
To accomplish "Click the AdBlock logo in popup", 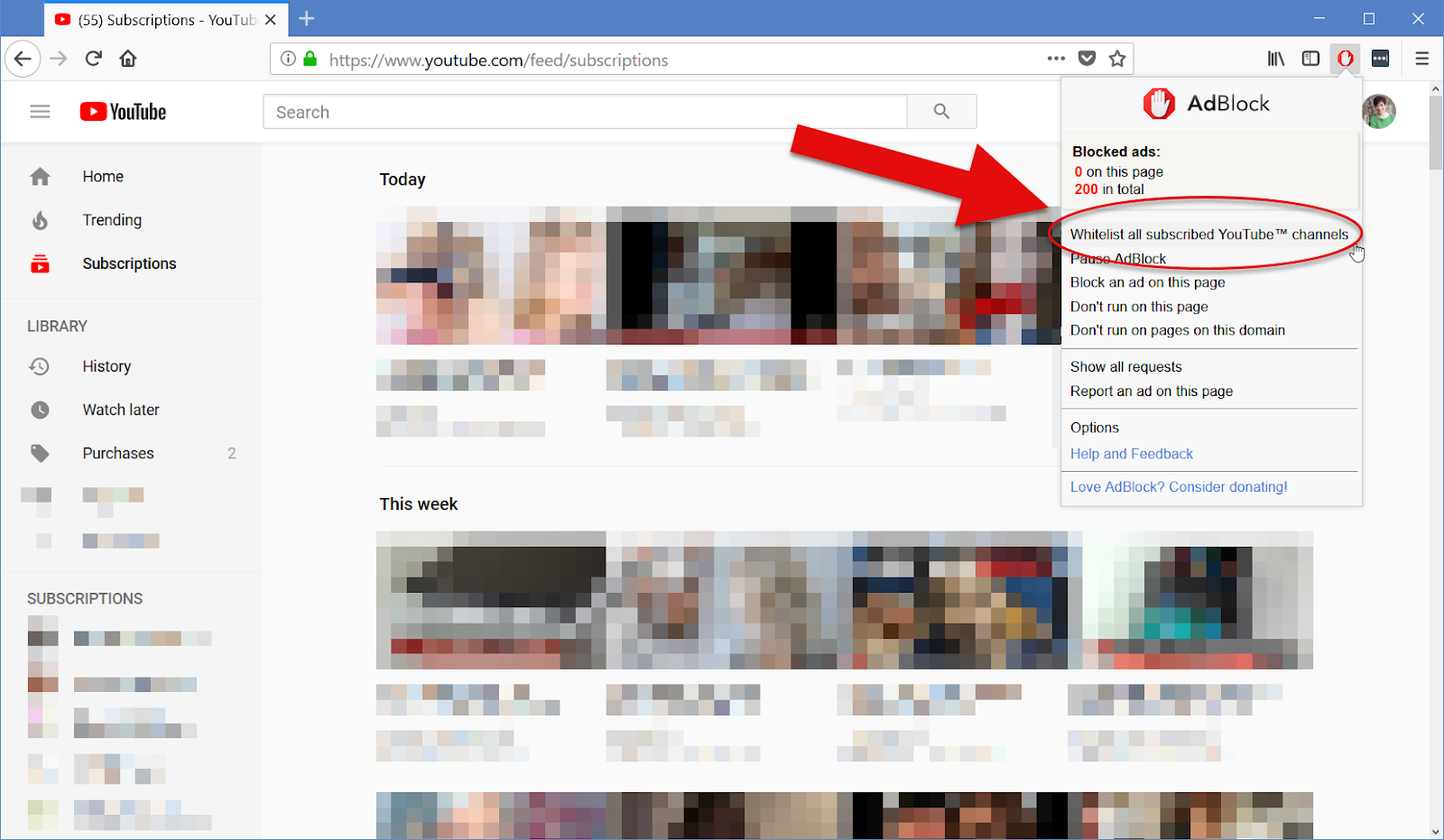I will [1208, 104].
